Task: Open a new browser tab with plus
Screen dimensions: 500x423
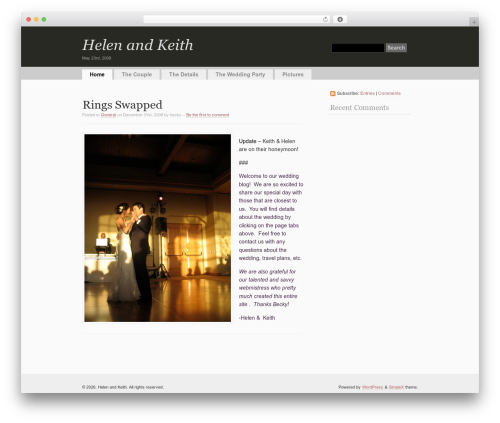Action: (x=474, y=22)
